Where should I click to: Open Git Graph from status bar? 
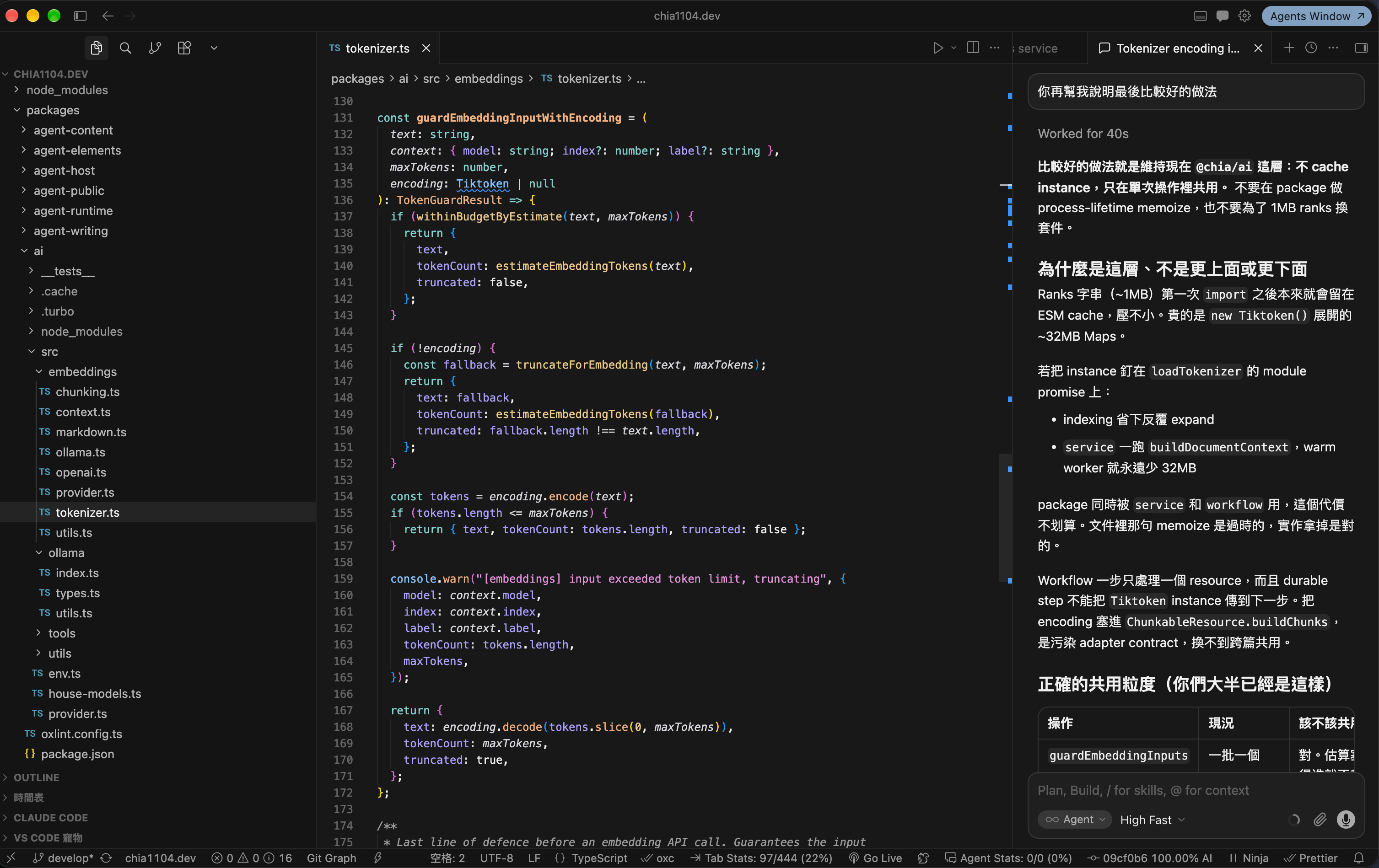[x=331, y=857]
